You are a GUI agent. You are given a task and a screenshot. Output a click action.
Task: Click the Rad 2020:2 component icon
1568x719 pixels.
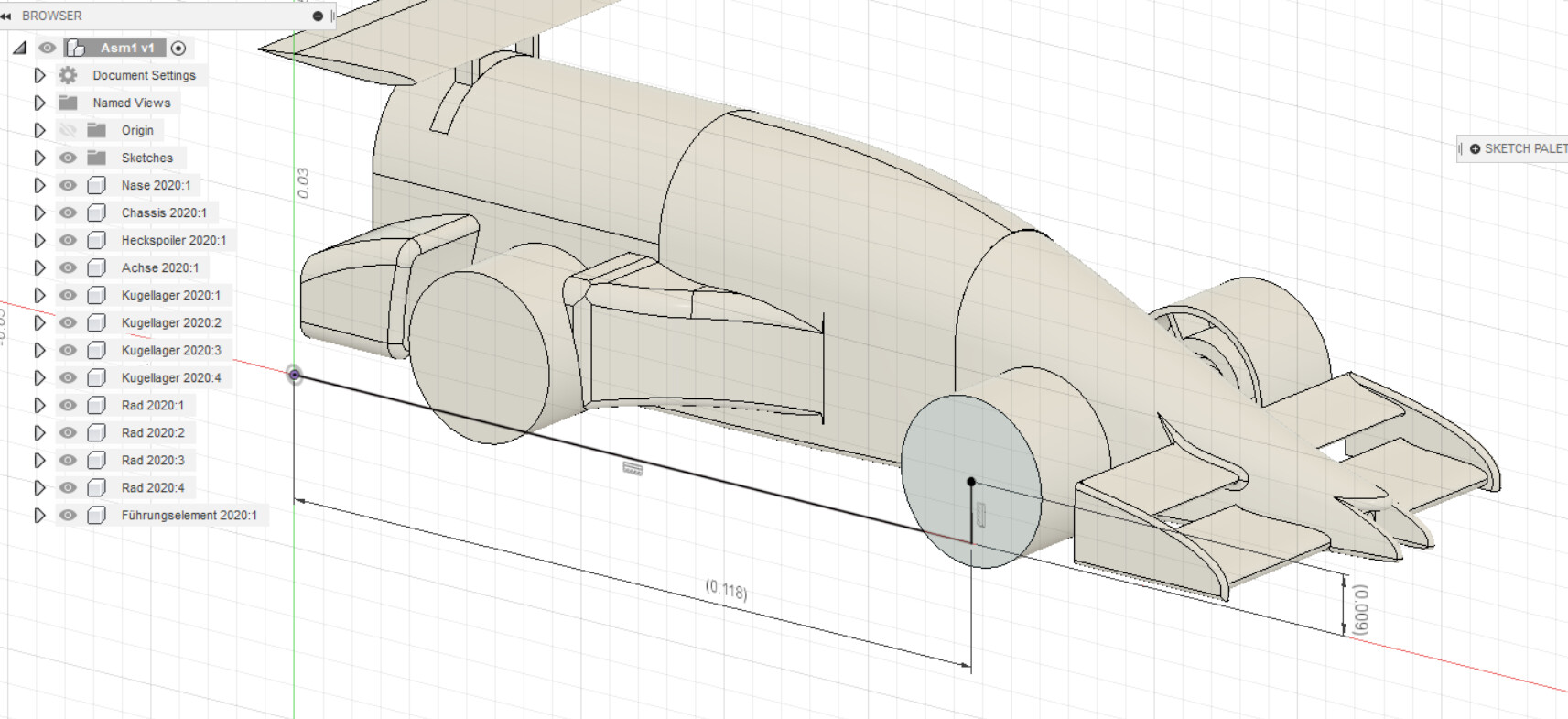tap(97, 432)
